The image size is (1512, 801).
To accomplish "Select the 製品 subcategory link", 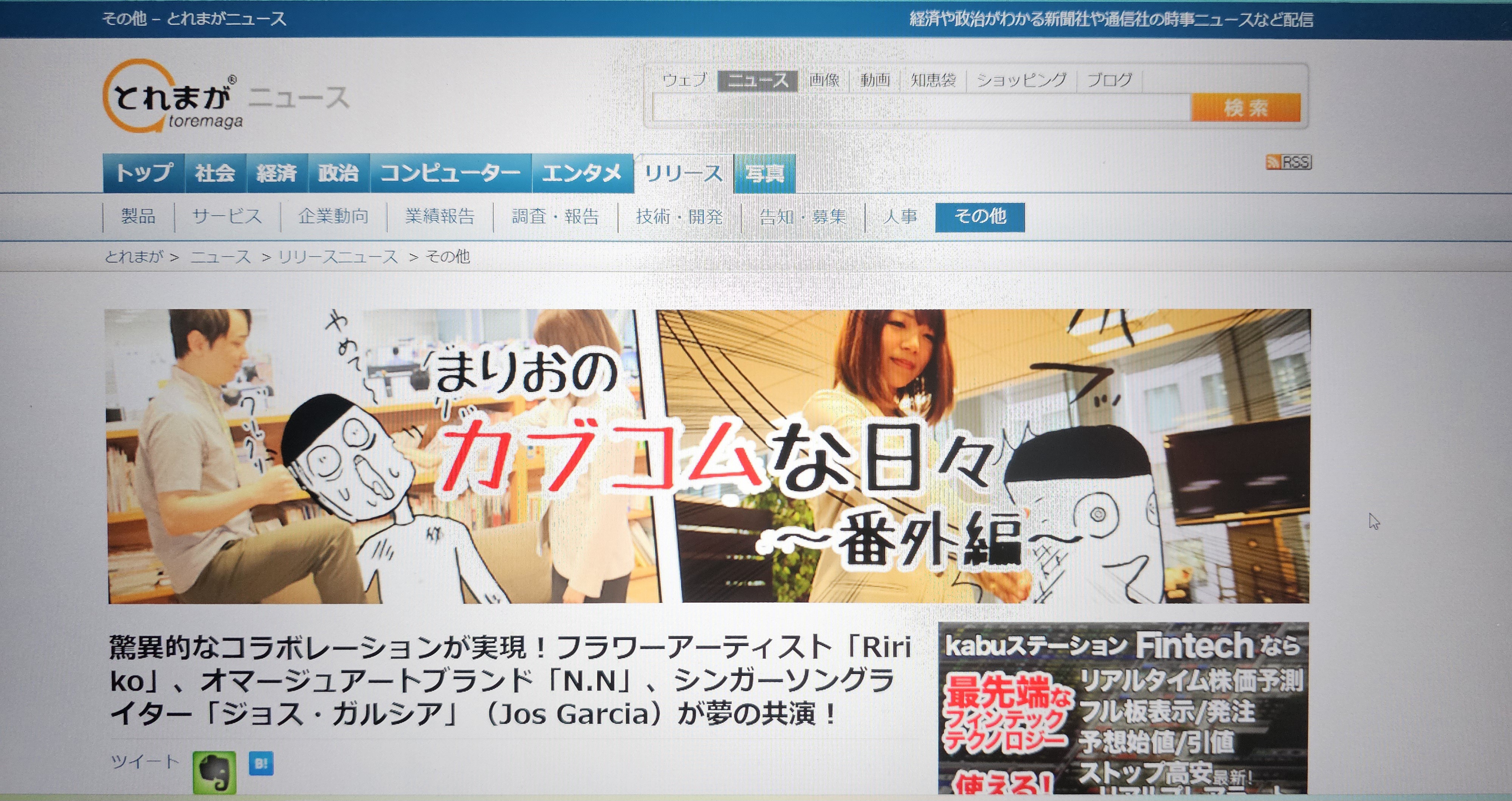I will tap(138, 217).
